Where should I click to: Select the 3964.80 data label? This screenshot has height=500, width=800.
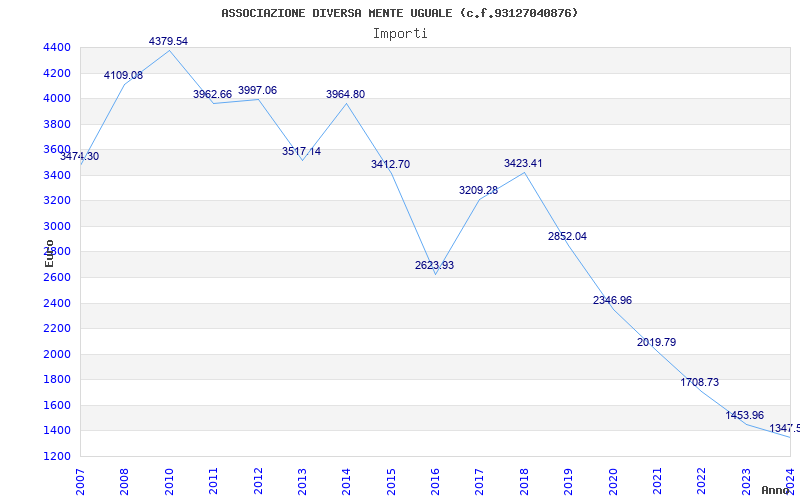coord(345,94)
